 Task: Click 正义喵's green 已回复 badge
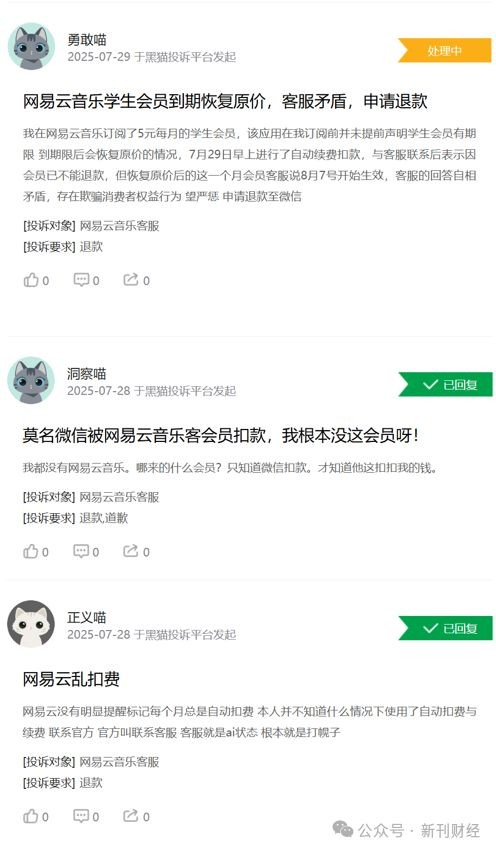pos(446,628)
